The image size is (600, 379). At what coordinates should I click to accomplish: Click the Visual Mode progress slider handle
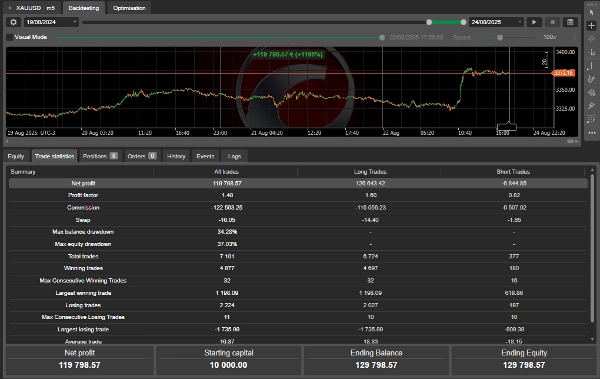382,38
